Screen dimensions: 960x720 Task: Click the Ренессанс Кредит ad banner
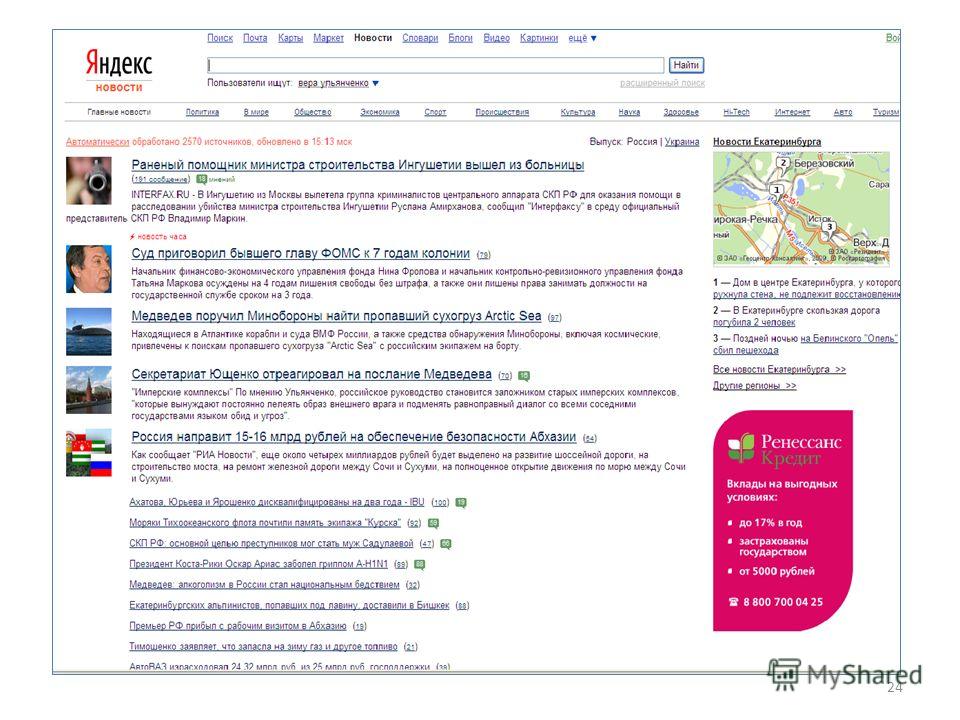coord(783,520)
